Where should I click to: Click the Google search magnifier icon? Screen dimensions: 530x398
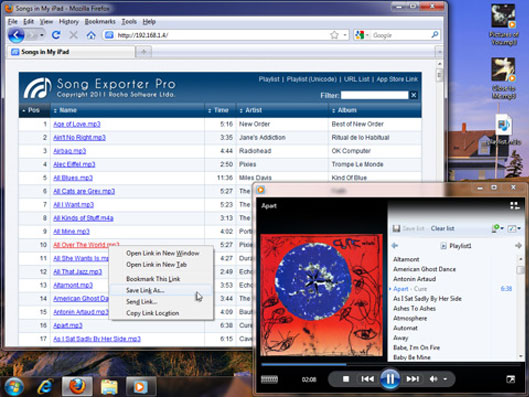pos(435,34)
